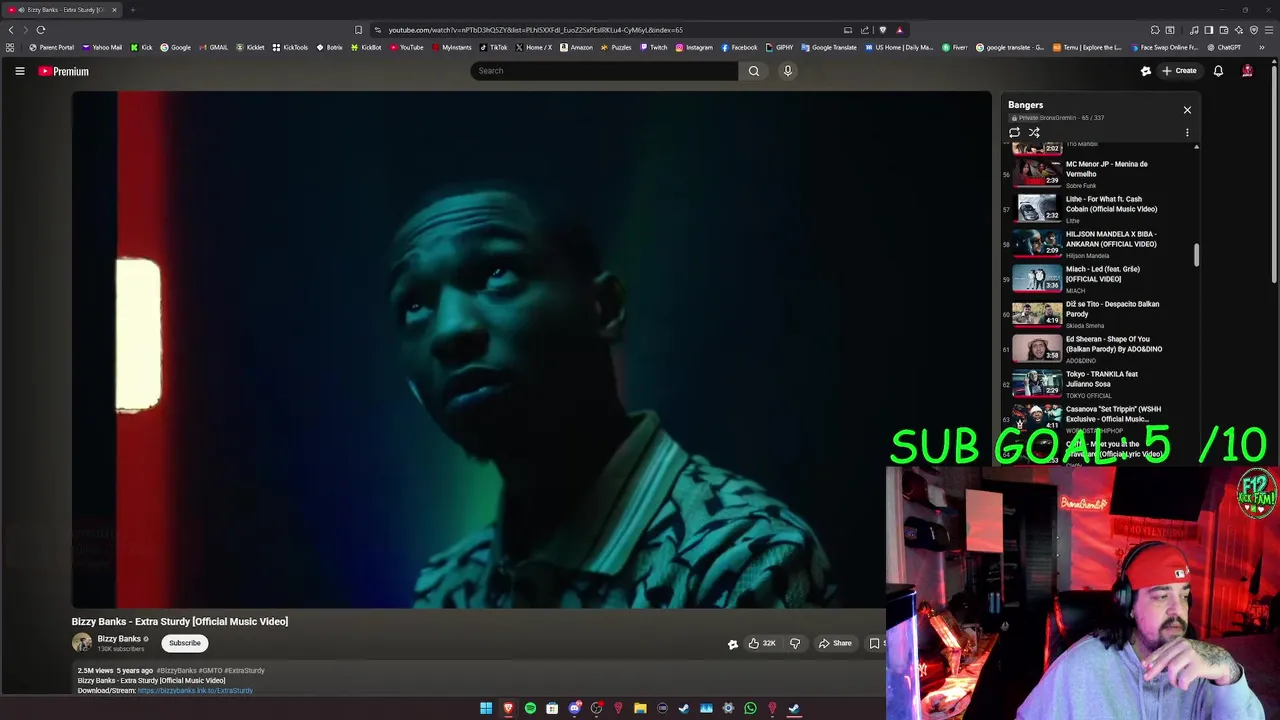Open Windows Start menu
The height and width of the screenshot is (720, 1280).
coord(486,708)
